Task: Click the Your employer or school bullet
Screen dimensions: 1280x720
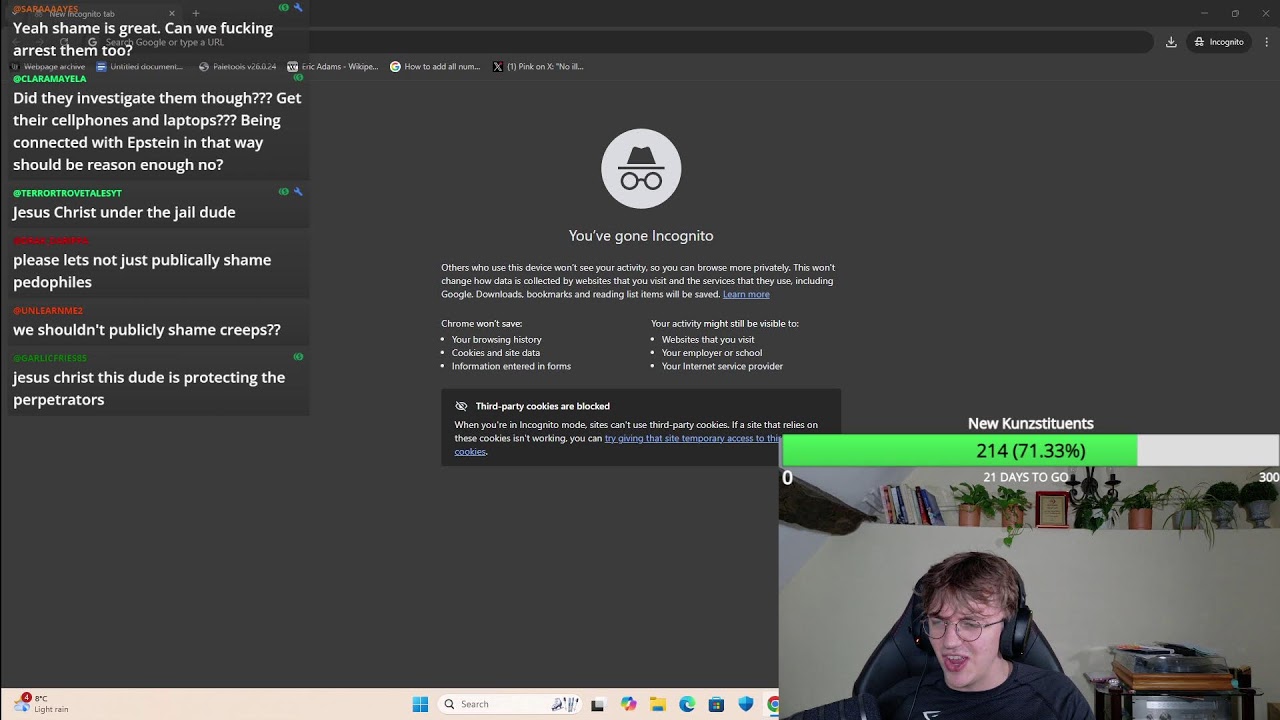Action: 712,352
